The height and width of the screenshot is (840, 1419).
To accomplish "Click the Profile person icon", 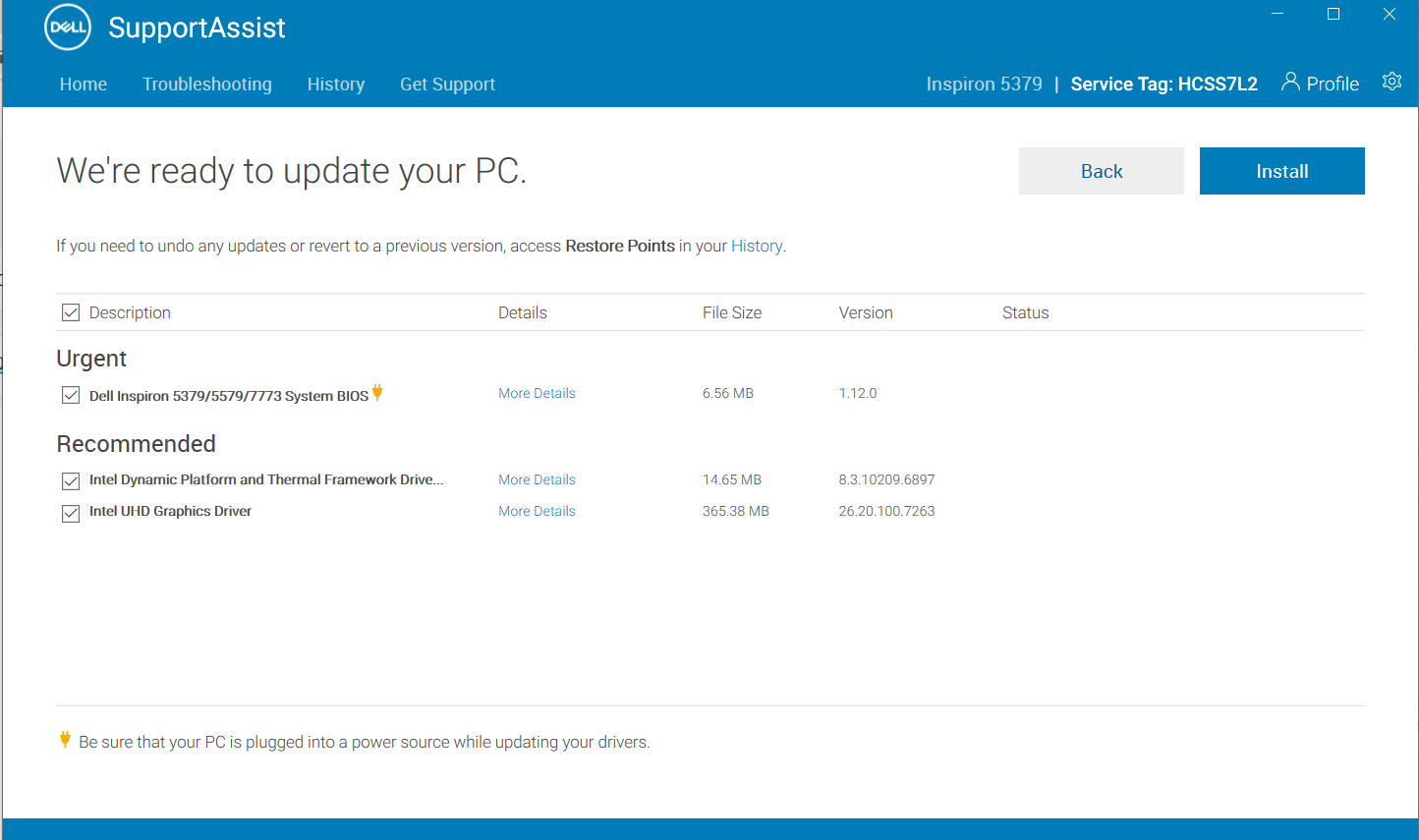I will (1290, 82).
